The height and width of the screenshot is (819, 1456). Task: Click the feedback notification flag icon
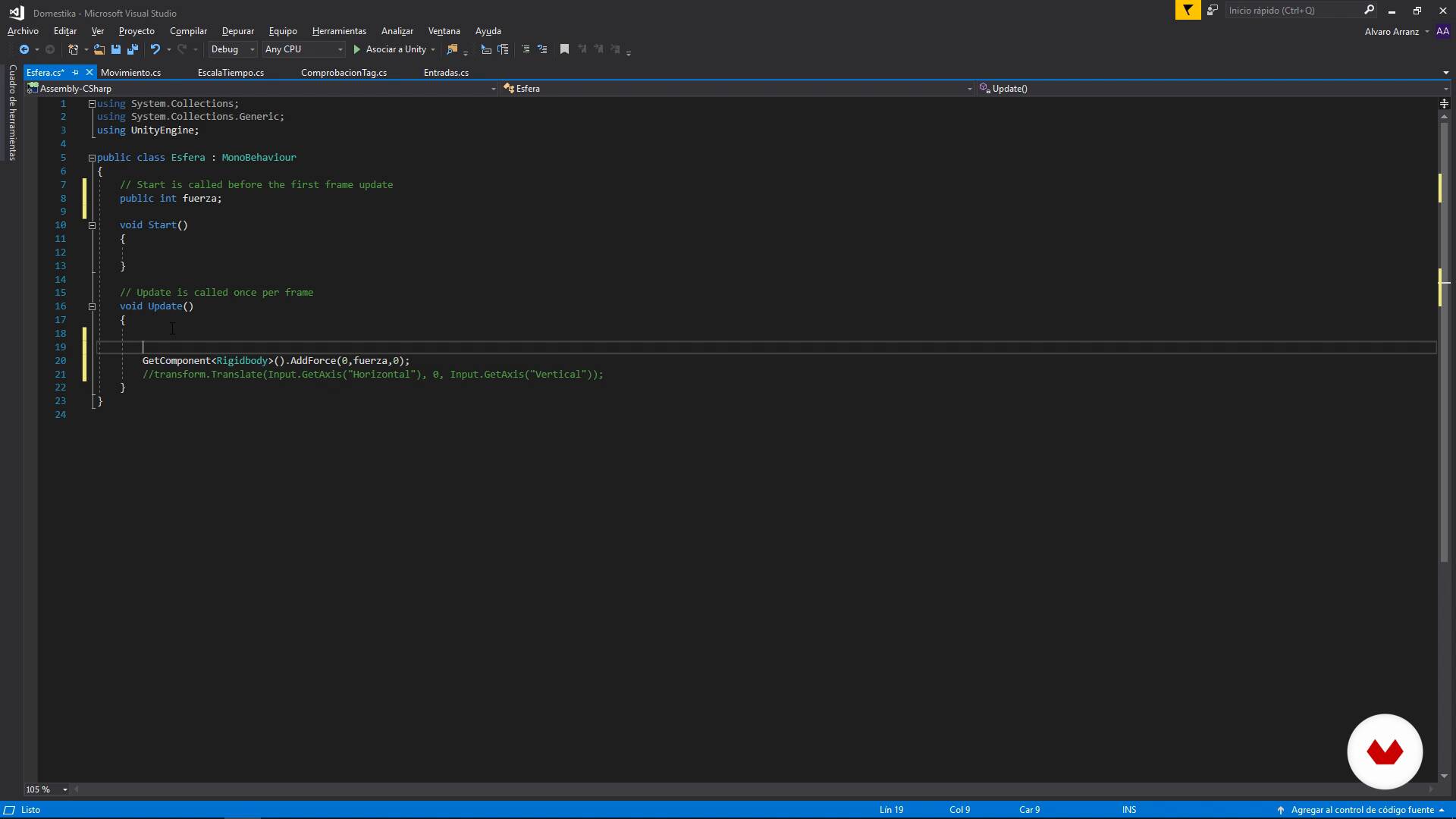coord(1188,10)
